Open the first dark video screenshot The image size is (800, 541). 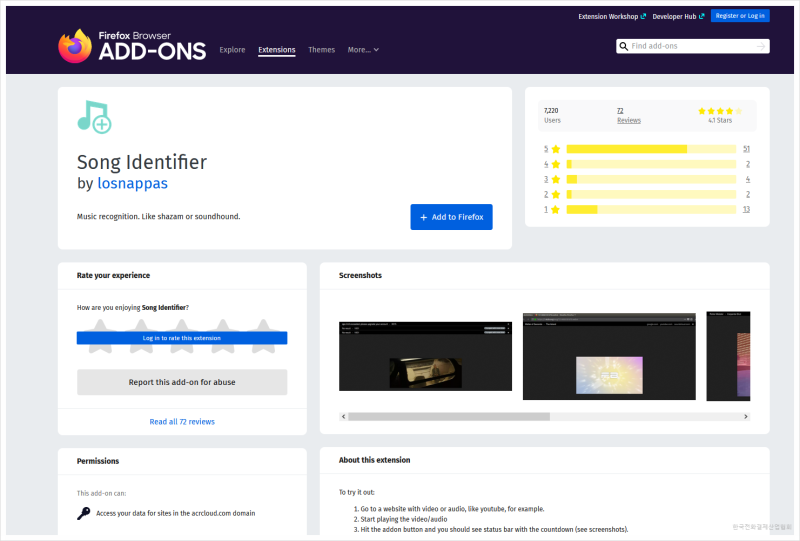[426, 356]
